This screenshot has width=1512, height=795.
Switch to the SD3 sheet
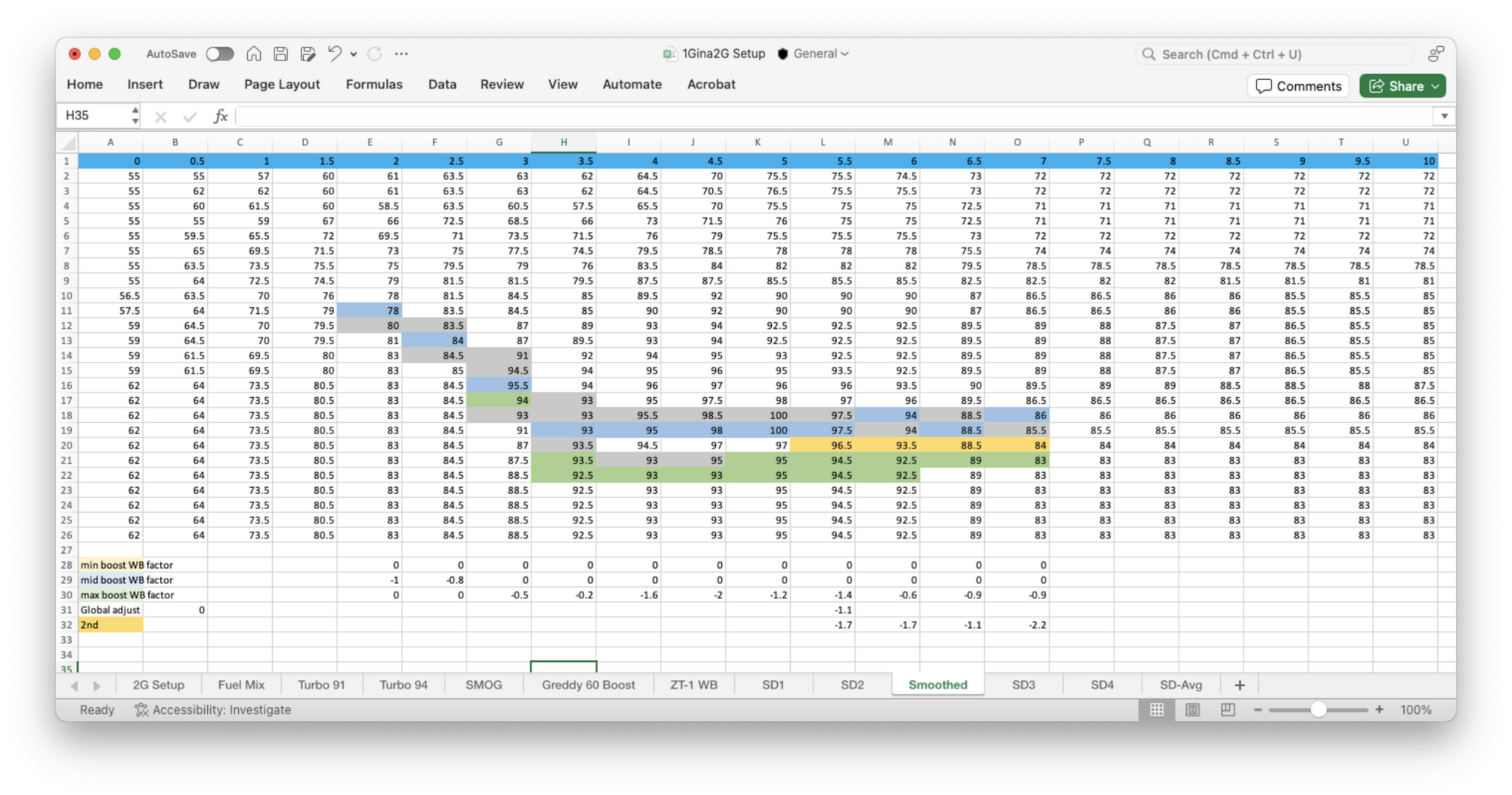pyautogui.click(x=1024, y=685)
